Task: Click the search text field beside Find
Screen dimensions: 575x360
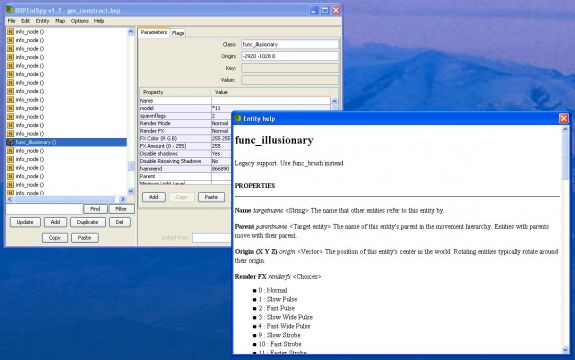Action: click(44, 209)
